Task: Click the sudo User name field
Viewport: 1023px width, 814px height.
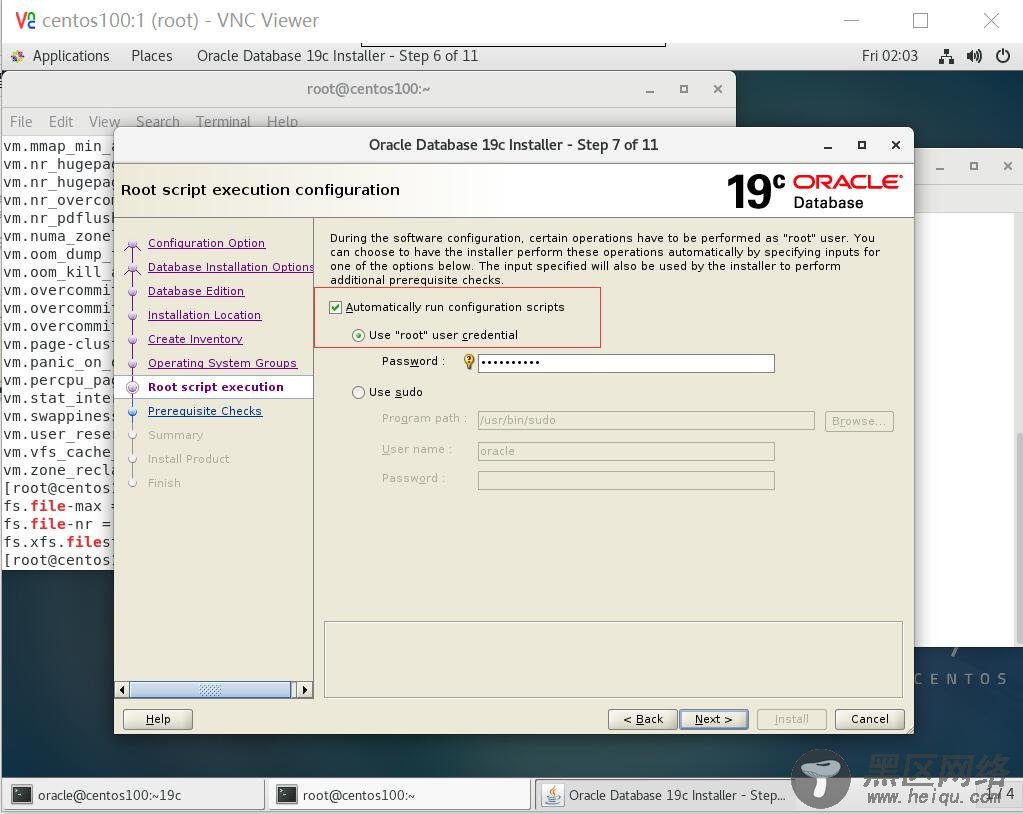Action: [x=626, y=451]
